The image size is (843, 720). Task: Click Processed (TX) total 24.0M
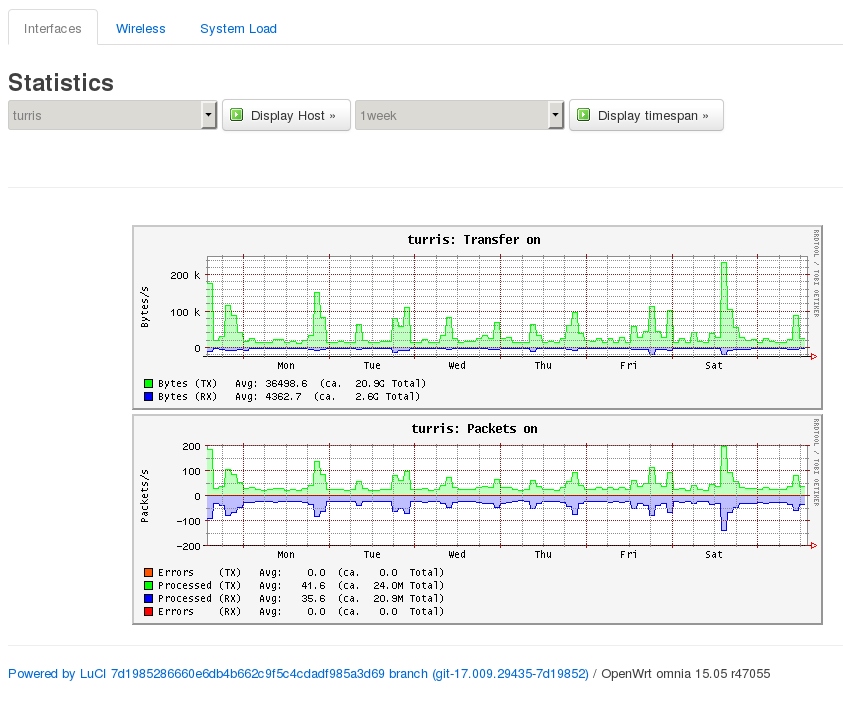[x=388, y=585]
